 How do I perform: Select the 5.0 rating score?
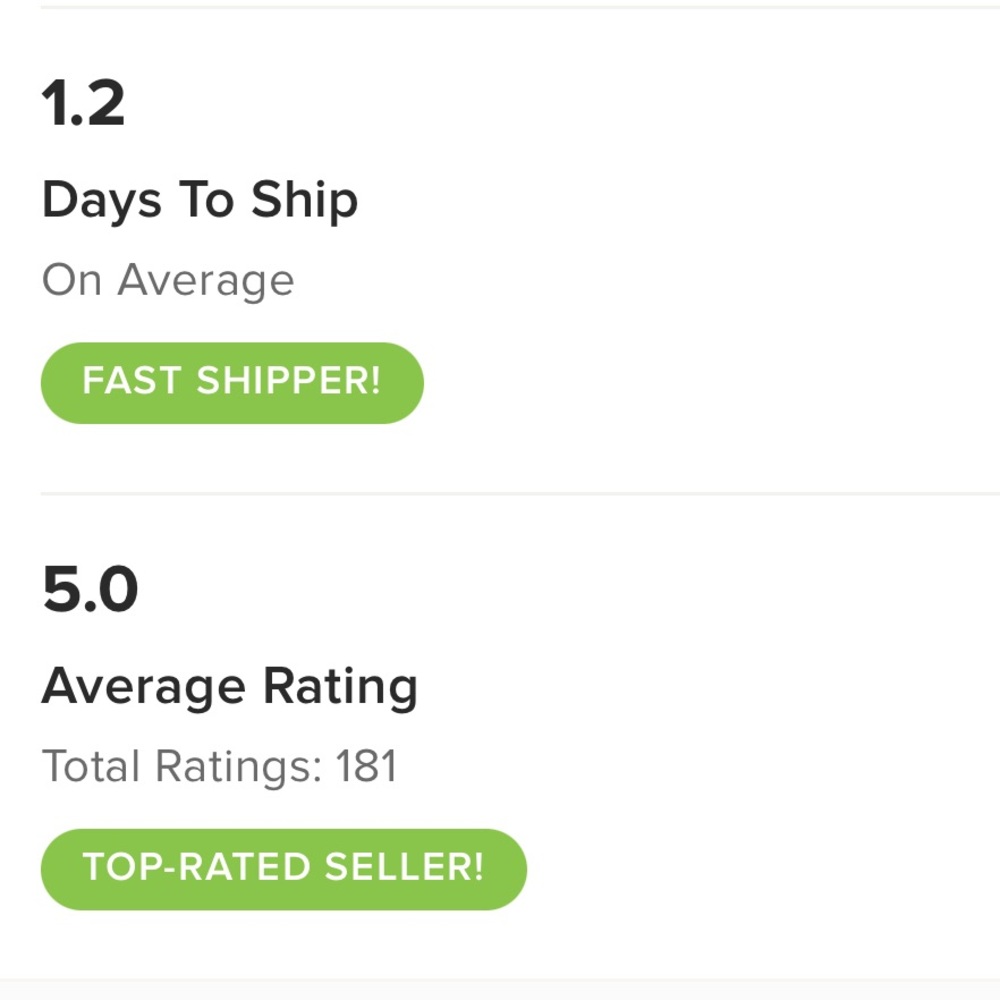click(x=90, y=590)
